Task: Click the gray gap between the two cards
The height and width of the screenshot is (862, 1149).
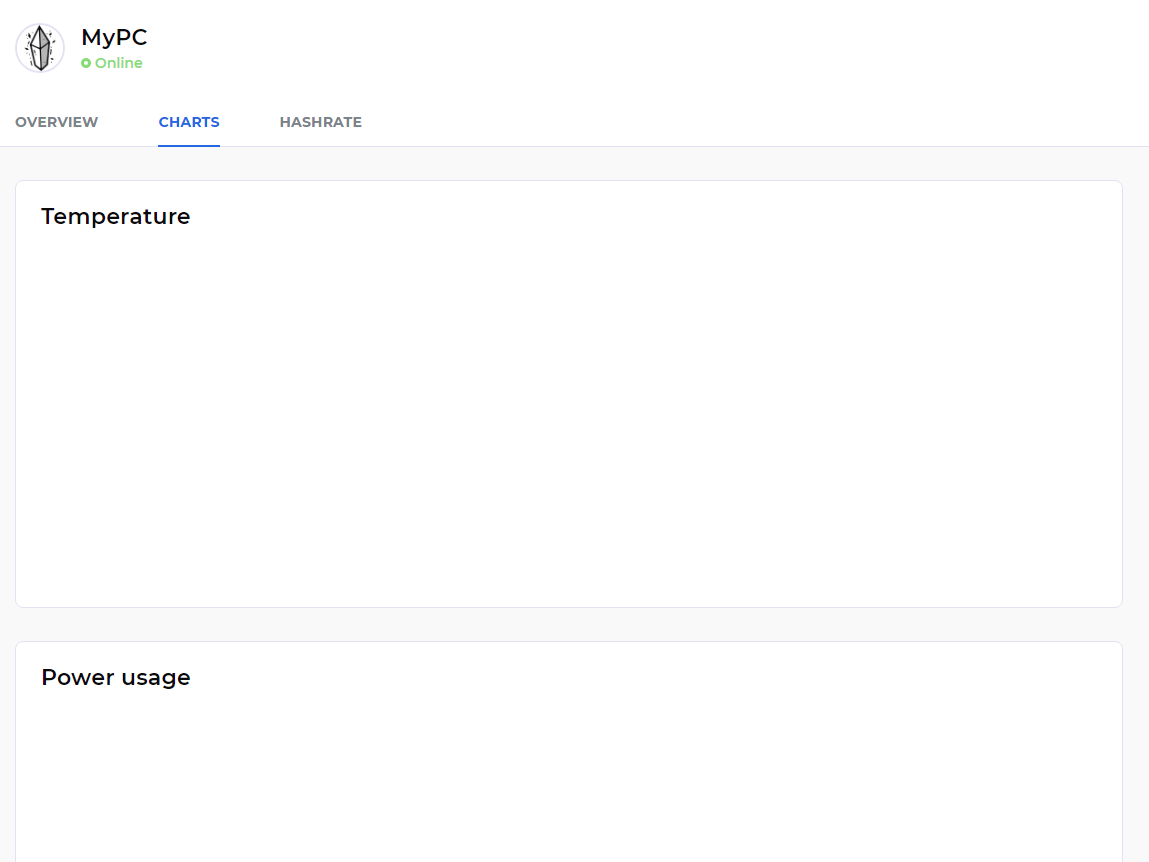Action: click(568, 624)
